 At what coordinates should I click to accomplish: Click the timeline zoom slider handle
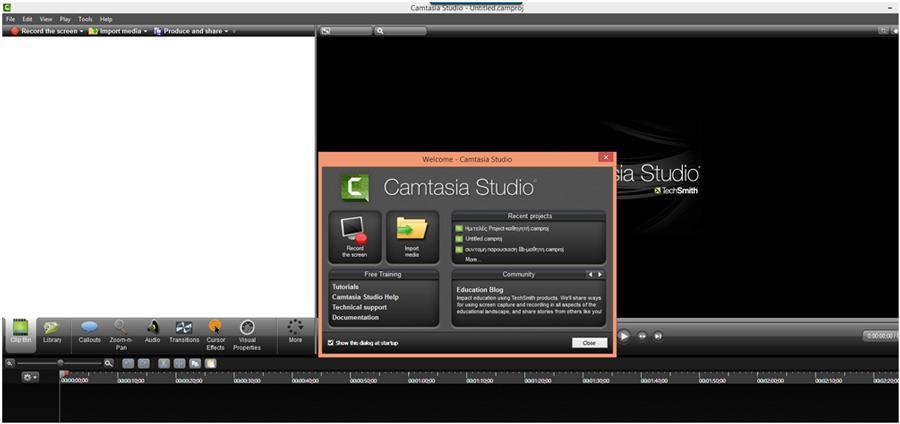point(60,363)
